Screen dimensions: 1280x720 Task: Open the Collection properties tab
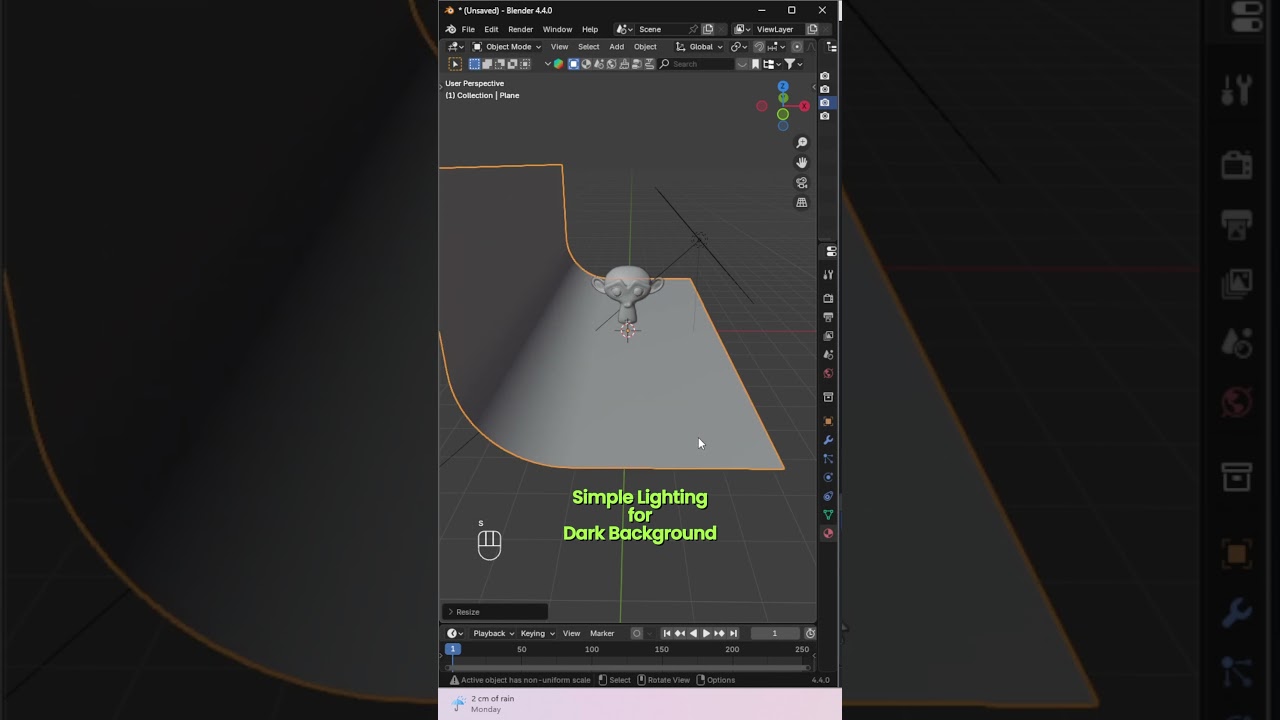coord(828,397)
